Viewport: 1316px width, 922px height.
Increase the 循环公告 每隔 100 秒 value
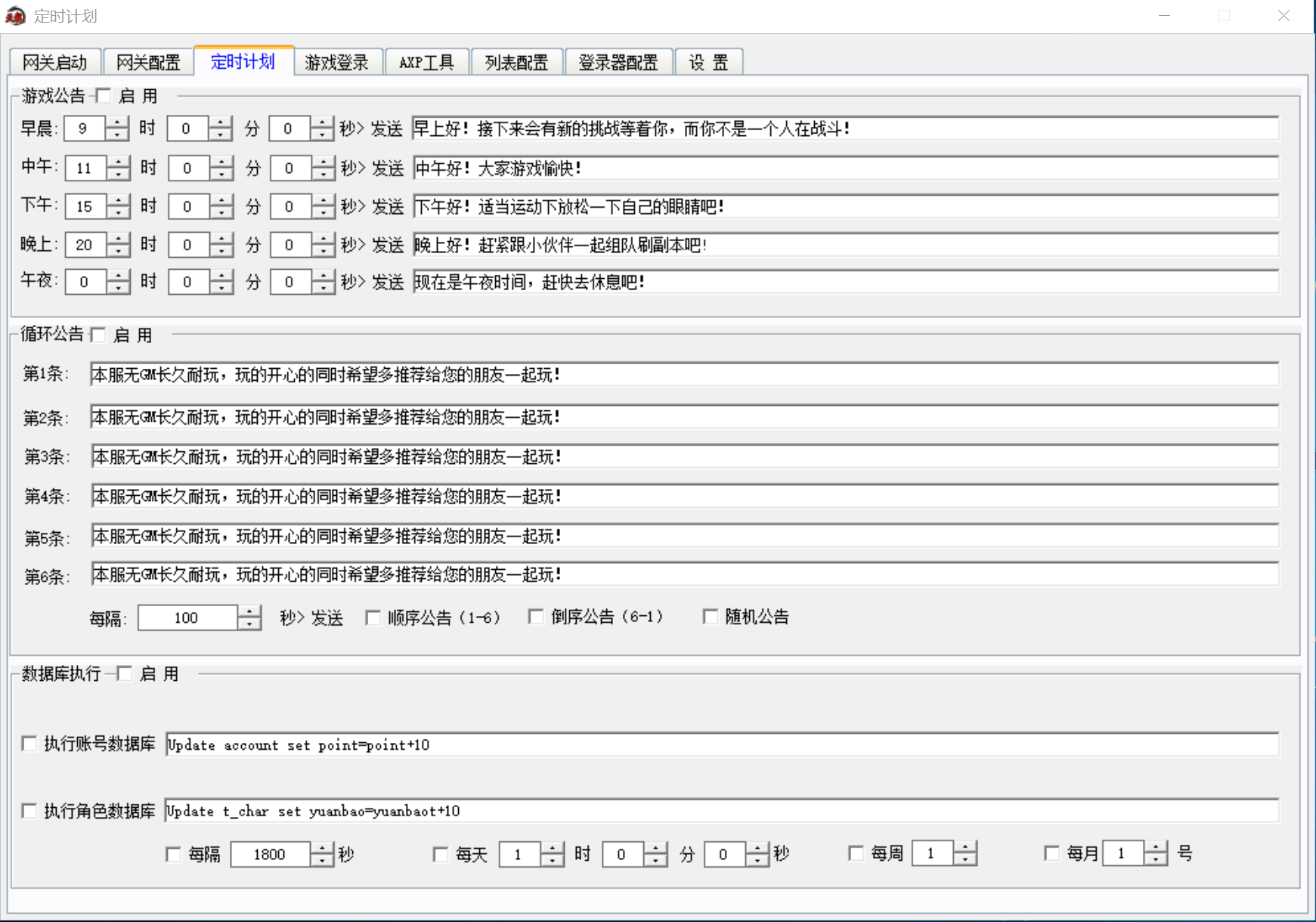(249, 611)
